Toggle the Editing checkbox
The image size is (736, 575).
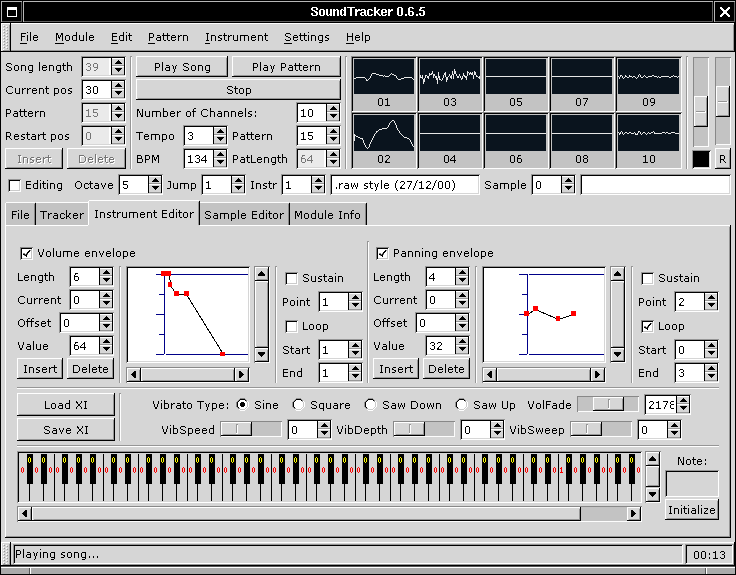pos(14,185)
